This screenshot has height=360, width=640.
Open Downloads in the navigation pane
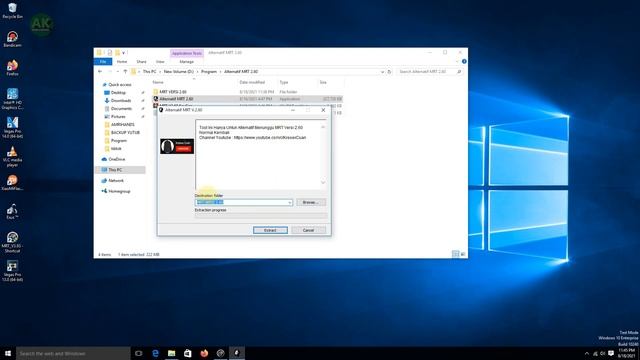[120, 100]
